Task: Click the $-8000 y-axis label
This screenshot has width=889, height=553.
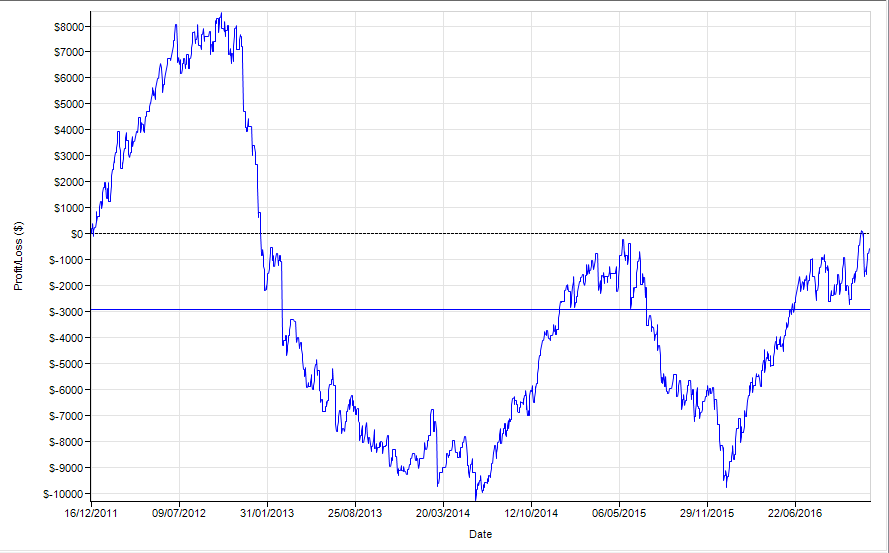Action: click(67, 442)
